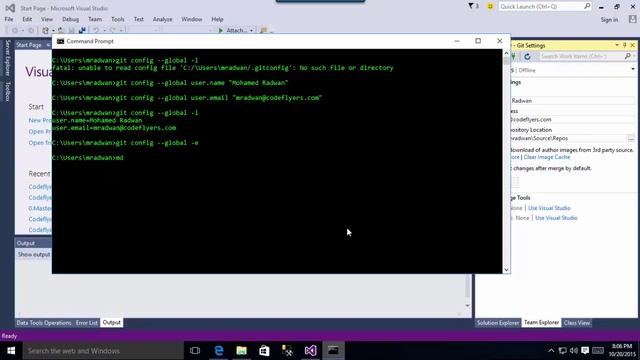This screenshot has width=640, height=360.
Task: Click the Navigate Backward toolbar icon
Action: [15, 31]
